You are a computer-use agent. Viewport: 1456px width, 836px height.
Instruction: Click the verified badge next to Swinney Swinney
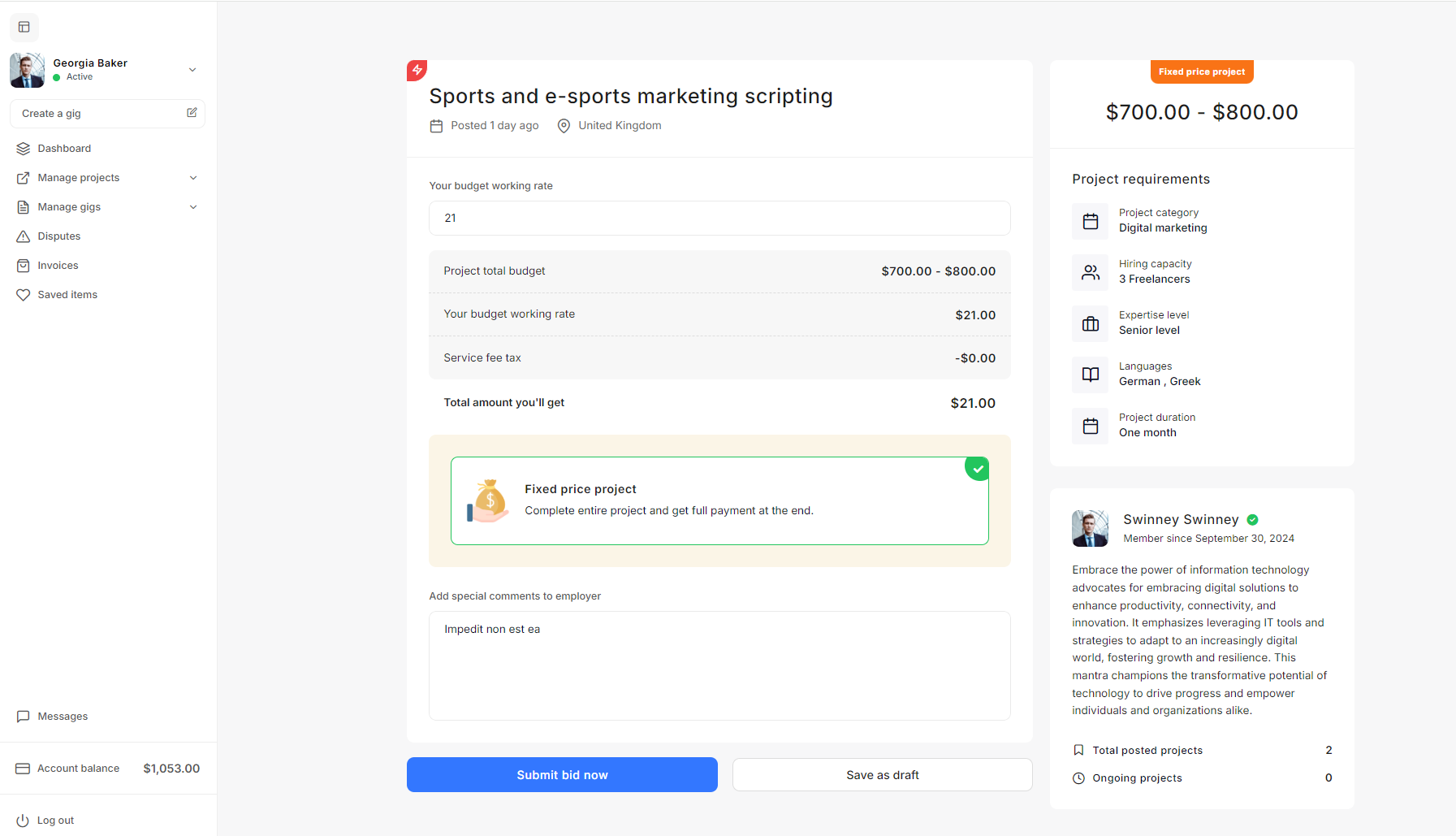[1252, 520]
